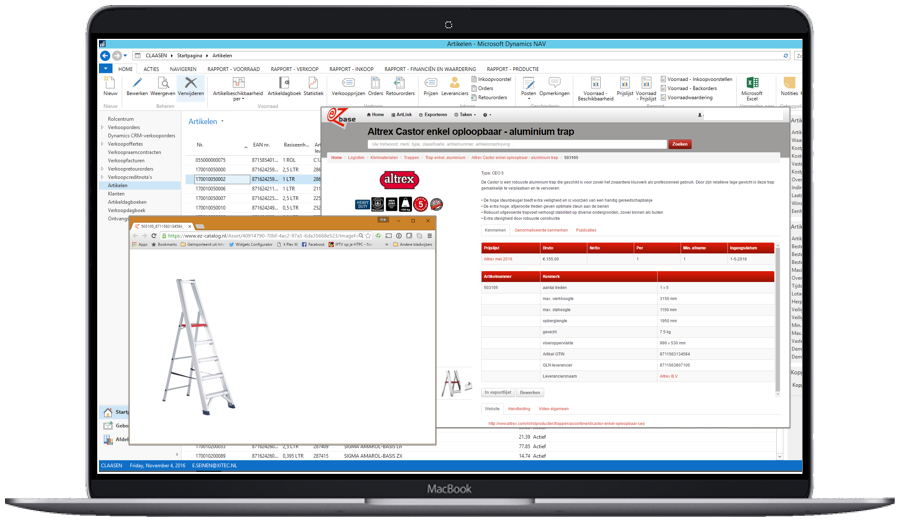Click the NAV back navigation arrow
Viewport: 899px width, 521px height.
click(105, 56)
